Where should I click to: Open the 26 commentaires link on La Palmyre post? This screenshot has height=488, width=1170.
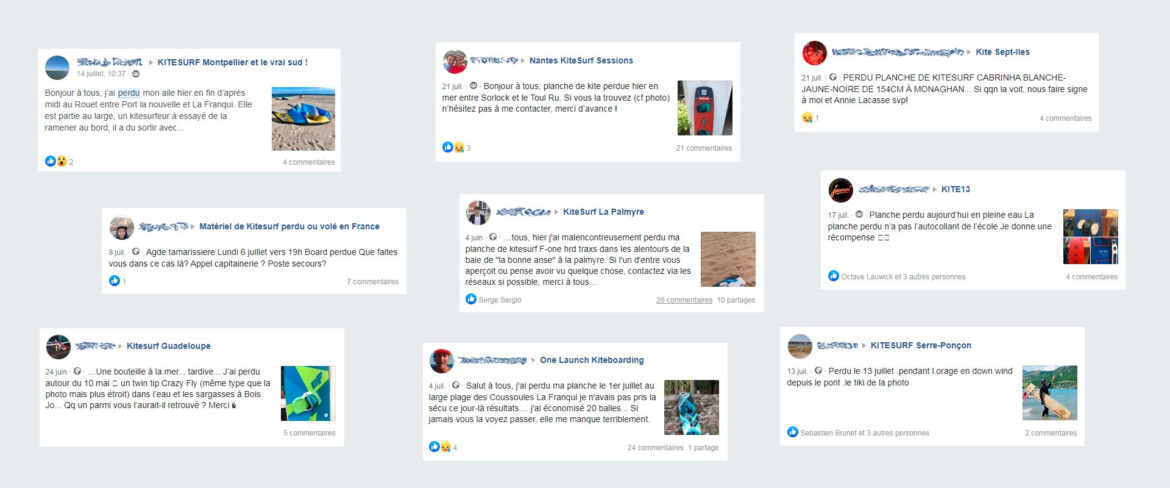tap(684, 299)
